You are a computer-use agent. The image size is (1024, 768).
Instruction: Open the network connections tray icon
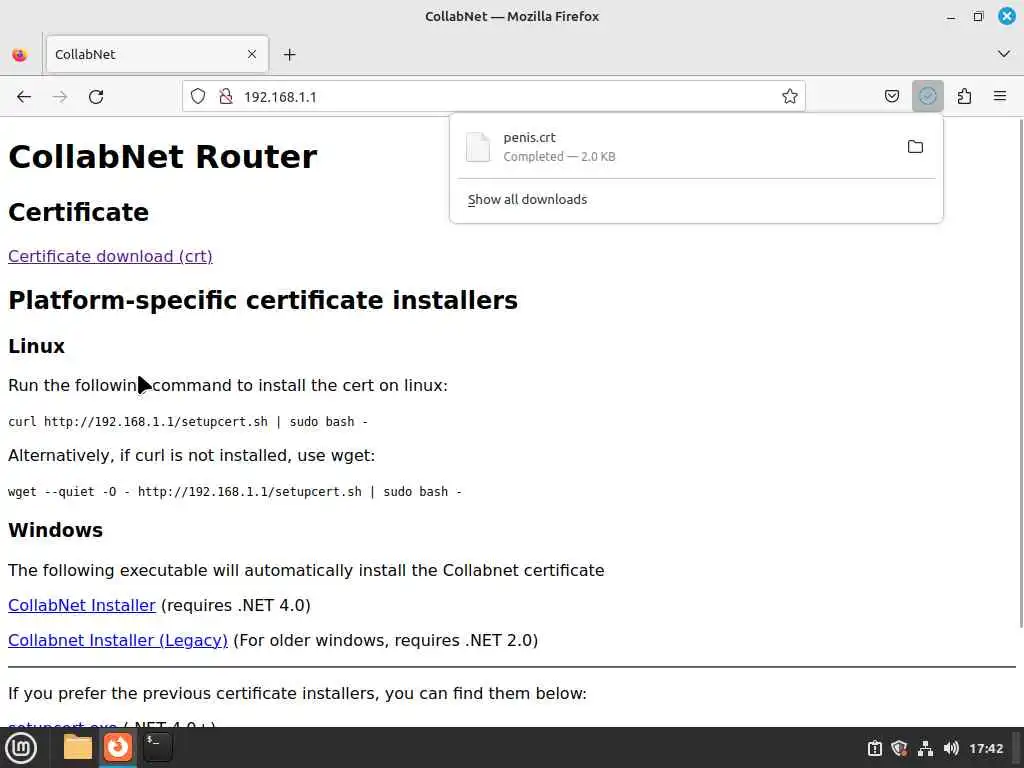pyautogui.click(x=925, y=748)
